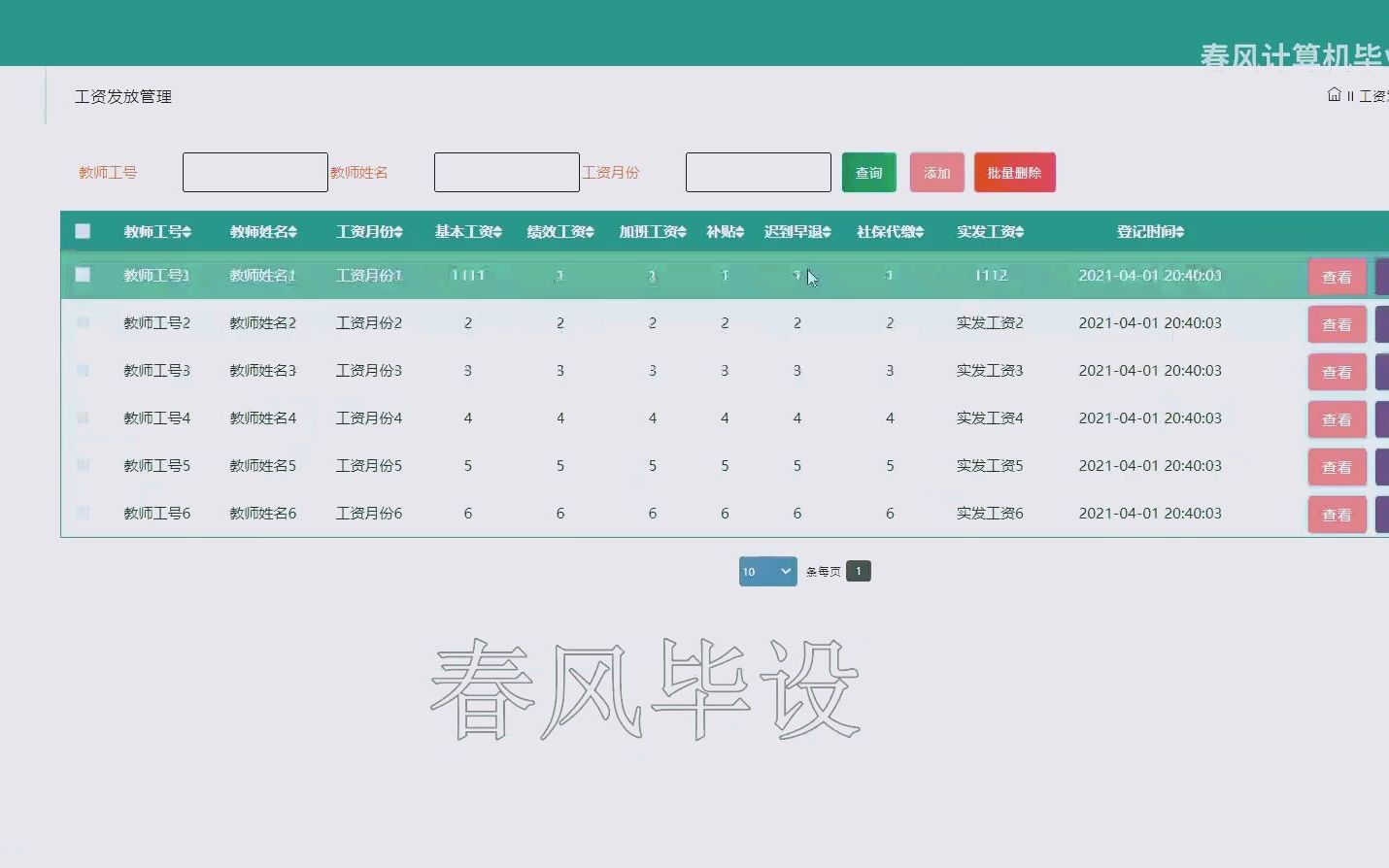Focus the 教师姓名 search input field
The image size is (1389, 868).
click(x=507, y=173)
